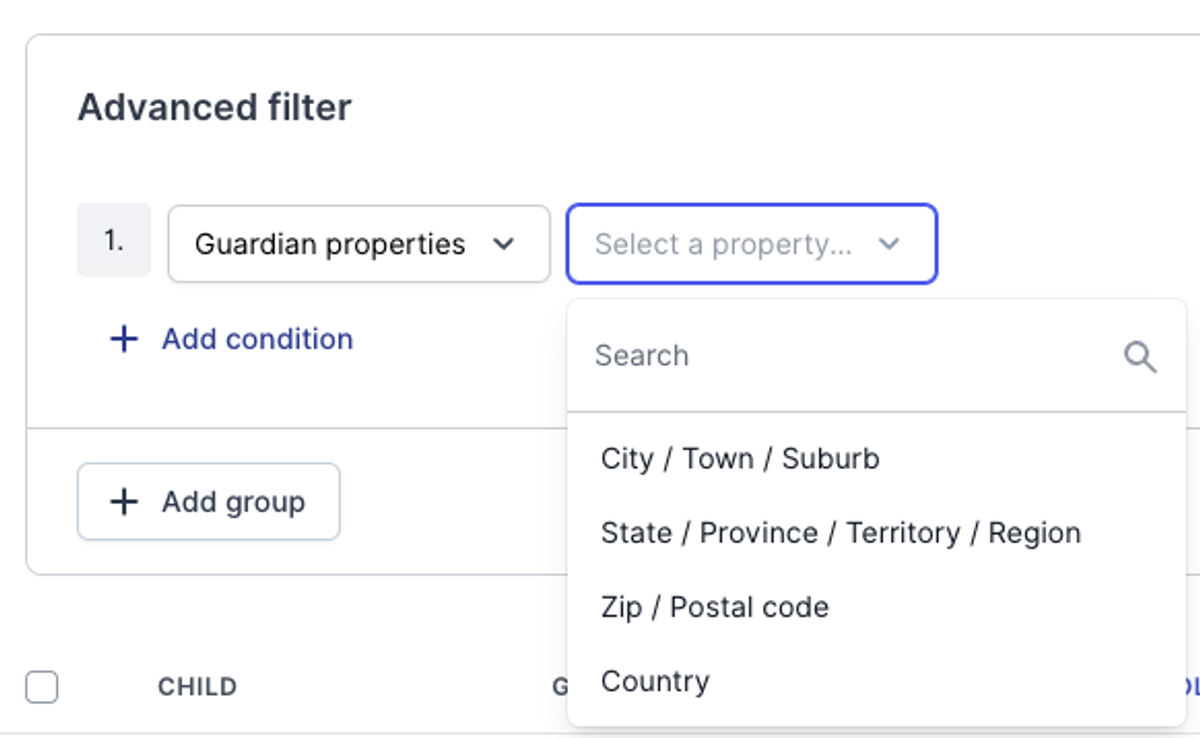Click the condition number 1 badge

pos(114,240)
